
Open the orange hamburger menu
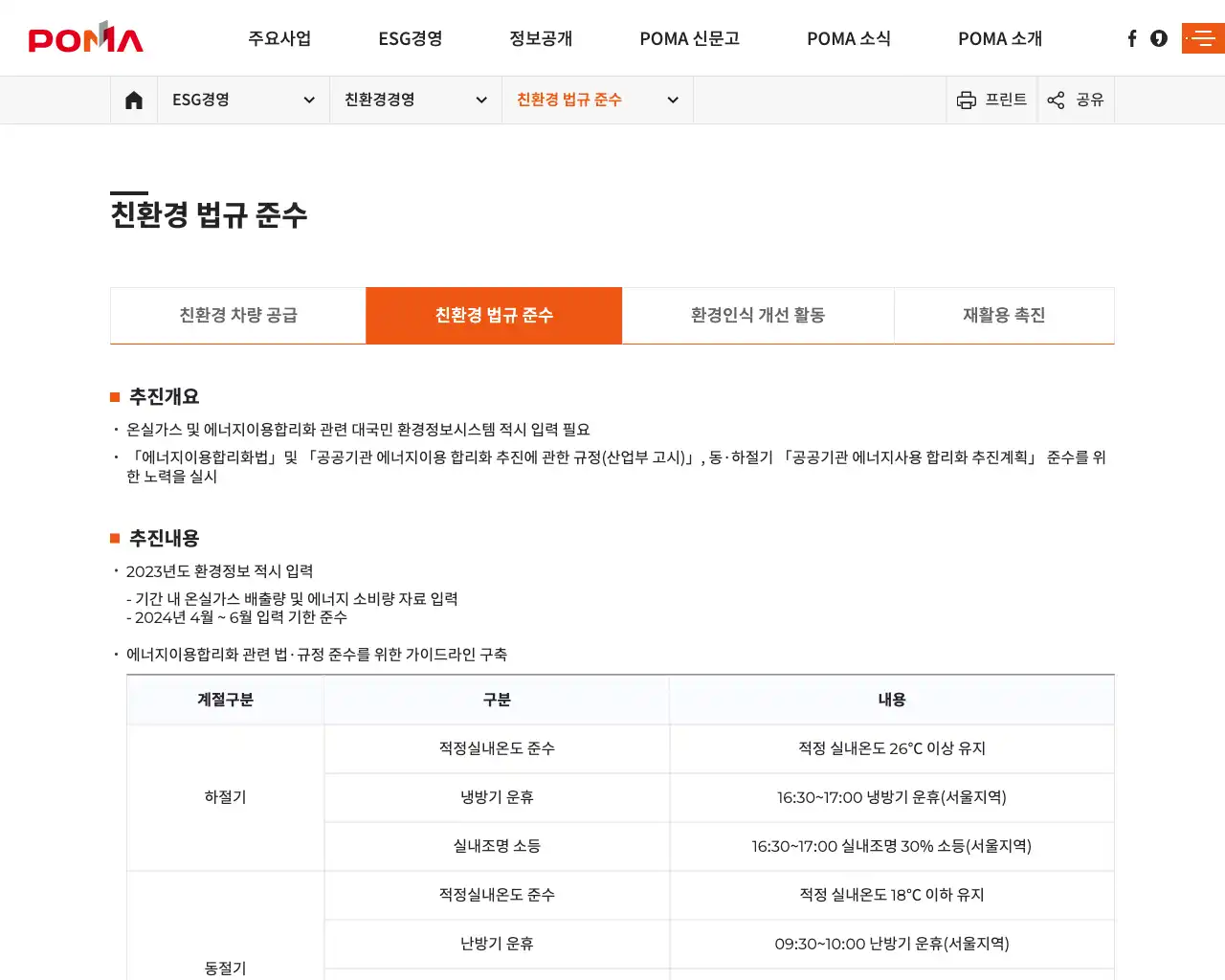tap(1203, 38)
